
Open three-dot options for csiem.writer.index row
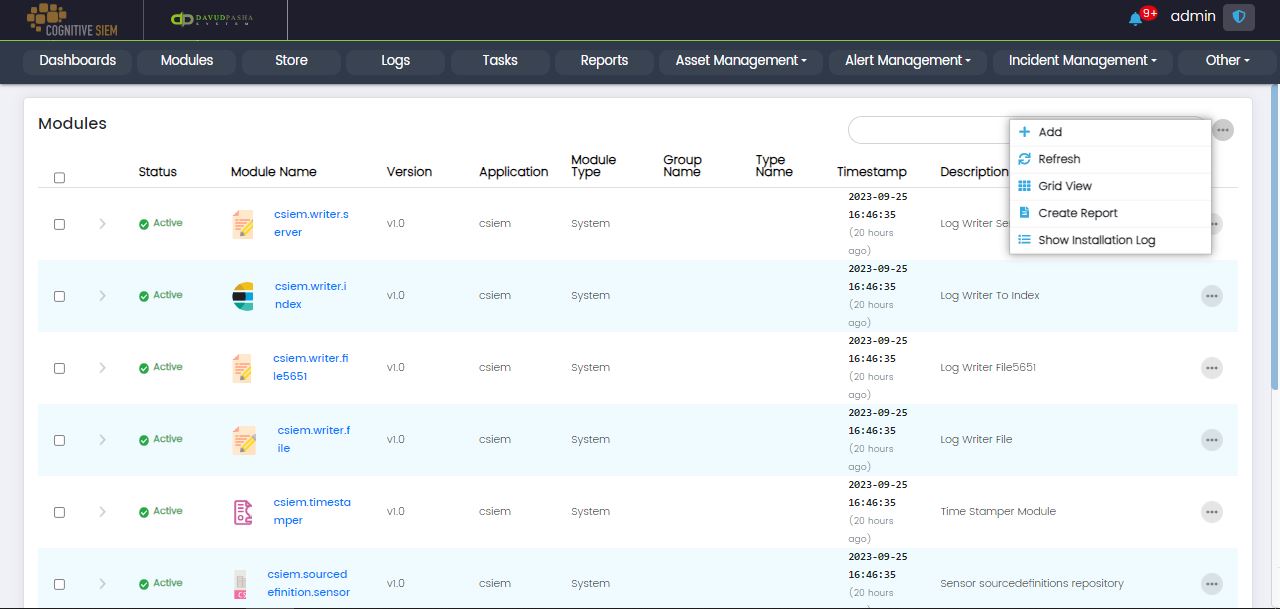pyautogui.click(x=1211, y=296)
